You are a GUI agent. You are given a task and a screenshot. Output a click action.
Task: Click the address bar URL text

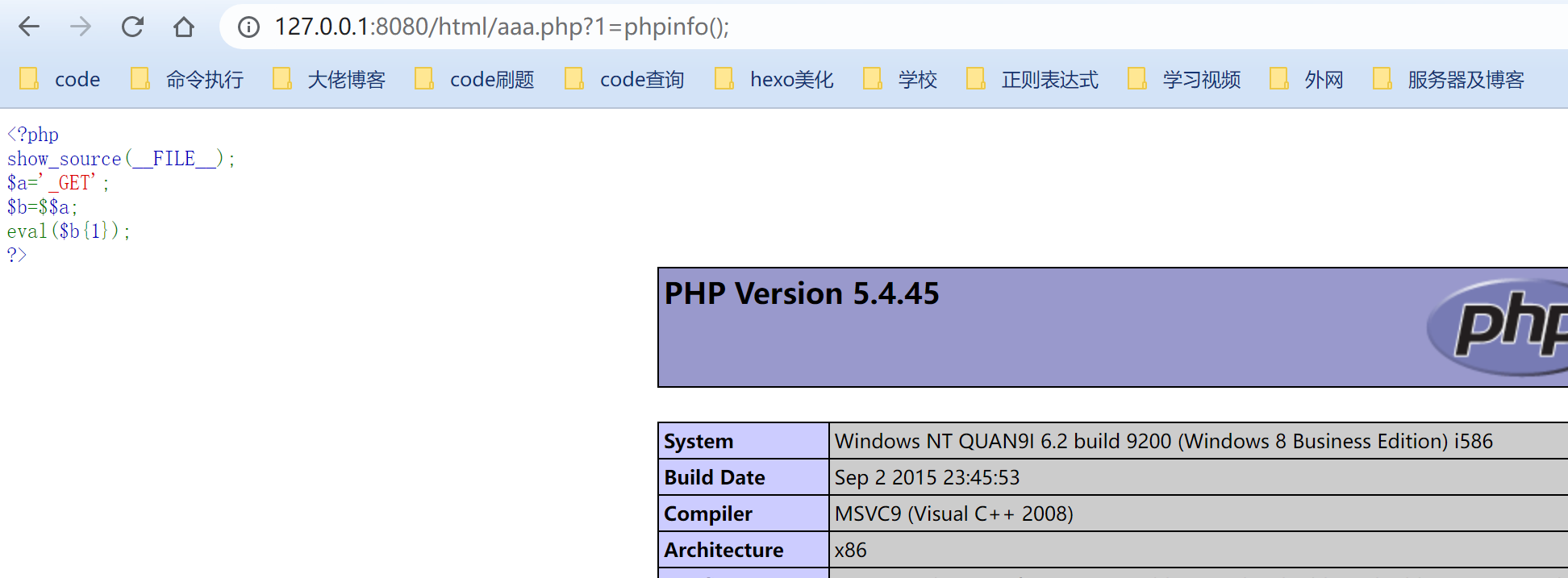tap(501, 27)
